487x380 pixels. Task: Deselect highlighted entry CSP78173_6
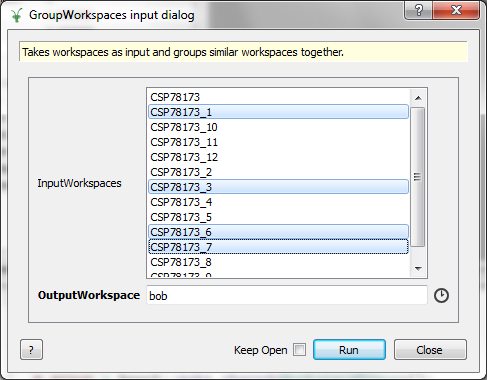279,232
